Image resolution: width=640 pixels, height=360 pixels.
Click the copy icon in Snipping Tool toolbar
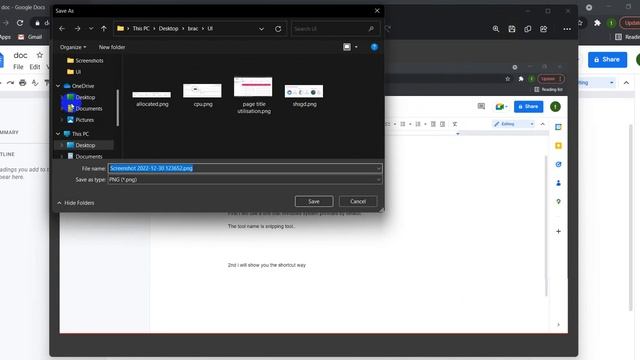tap(528, 29)
